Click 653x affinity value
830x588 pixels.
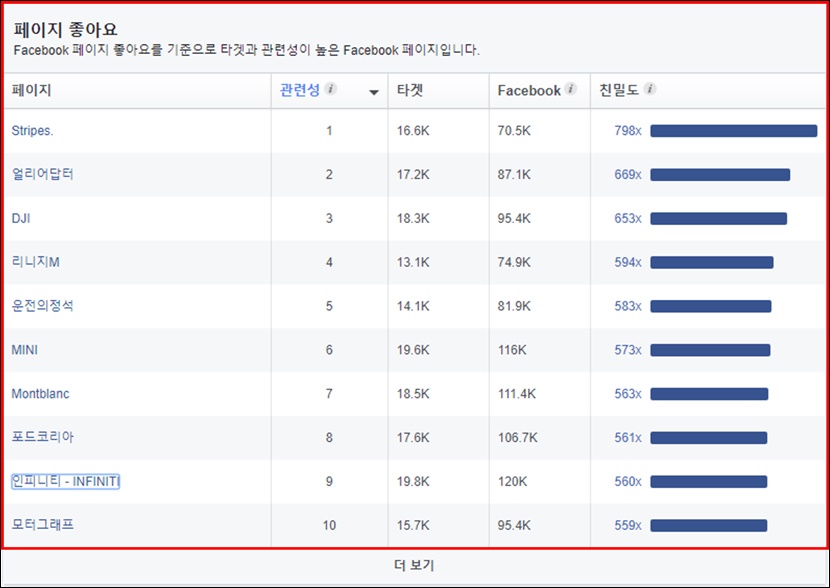628,219
